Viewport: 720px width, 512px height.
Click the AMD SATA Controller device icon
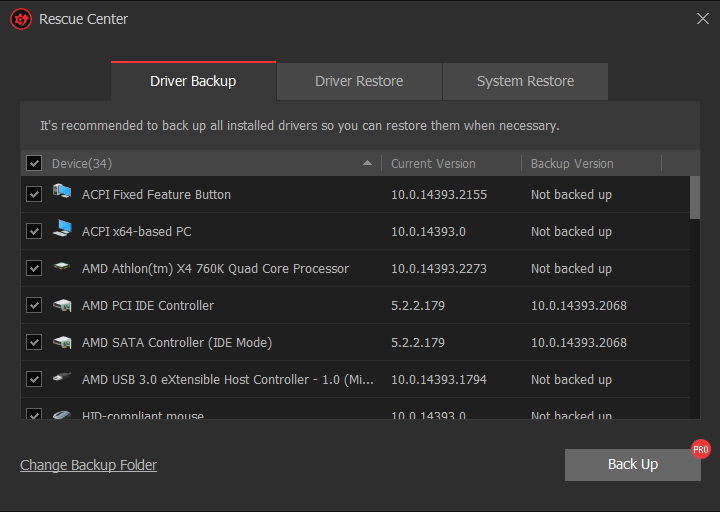(62, 342)
